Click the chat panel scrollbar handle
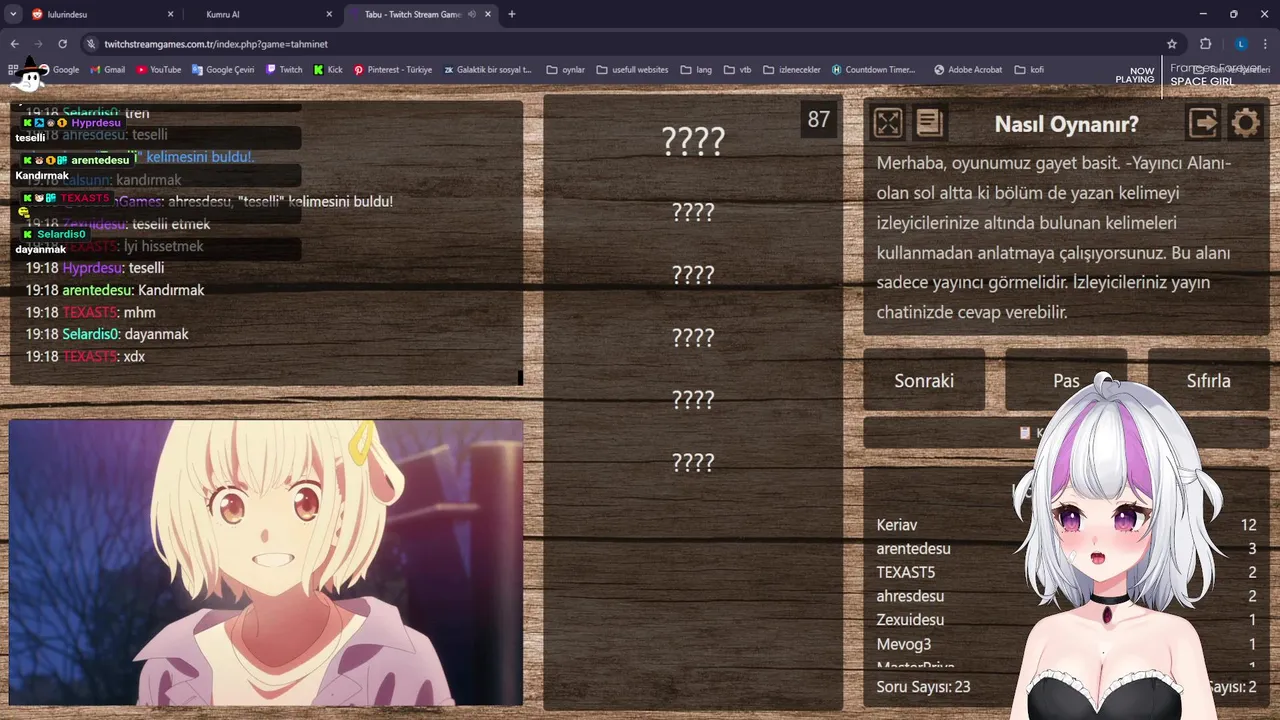Screen dimensions: 1280x720 click(x=520, y=377)
